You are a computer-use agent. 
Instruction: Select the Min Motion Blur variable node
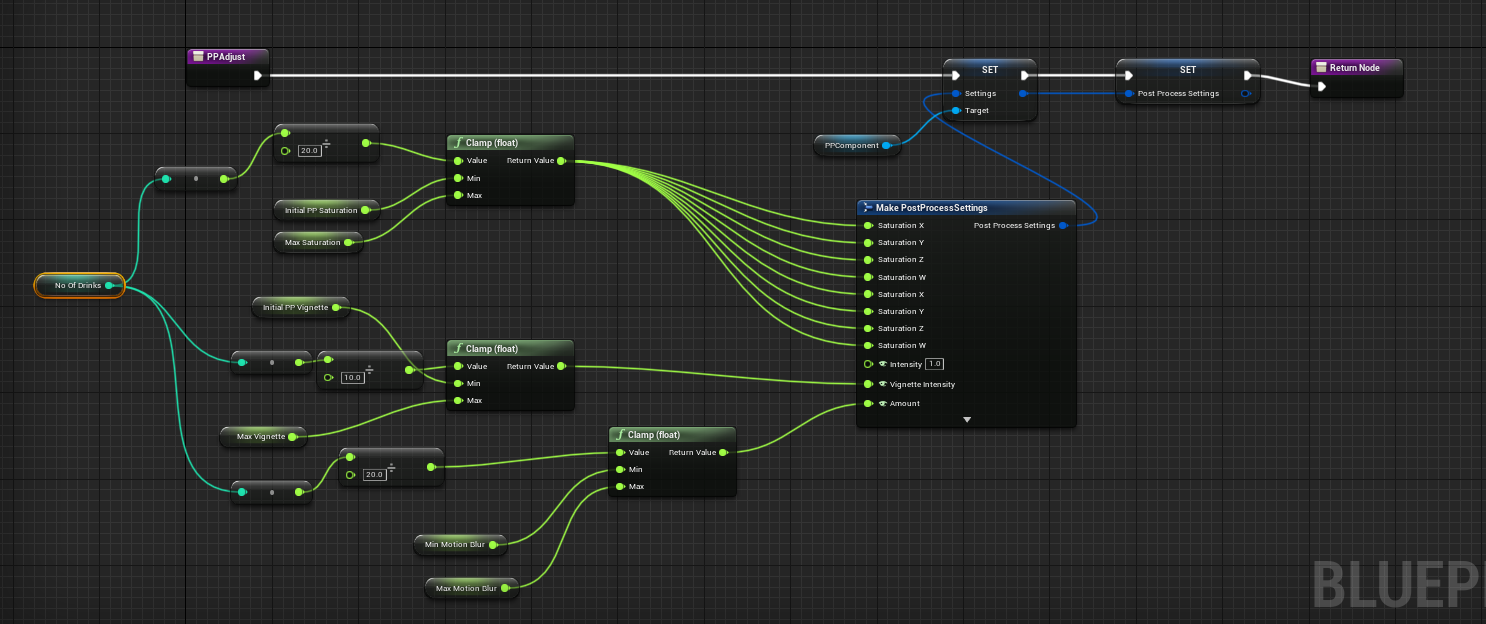tap(460, 545)
